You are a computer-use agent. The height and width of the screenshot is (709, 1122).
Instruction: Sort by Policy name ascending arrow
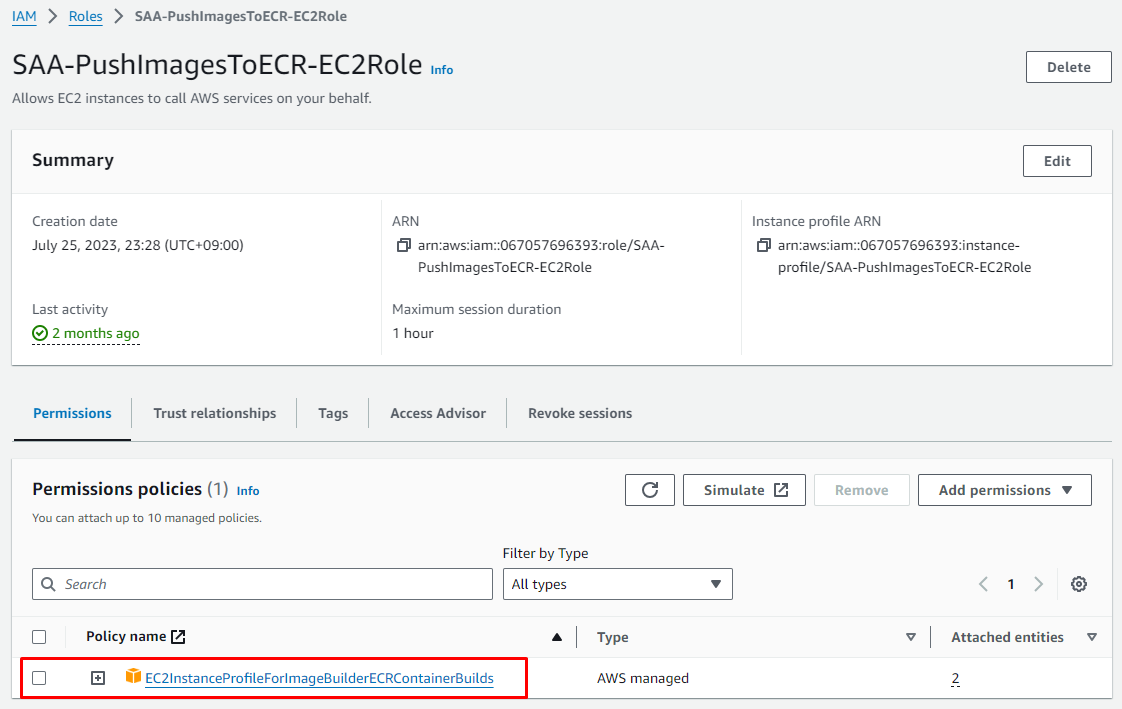pos(557,637)
